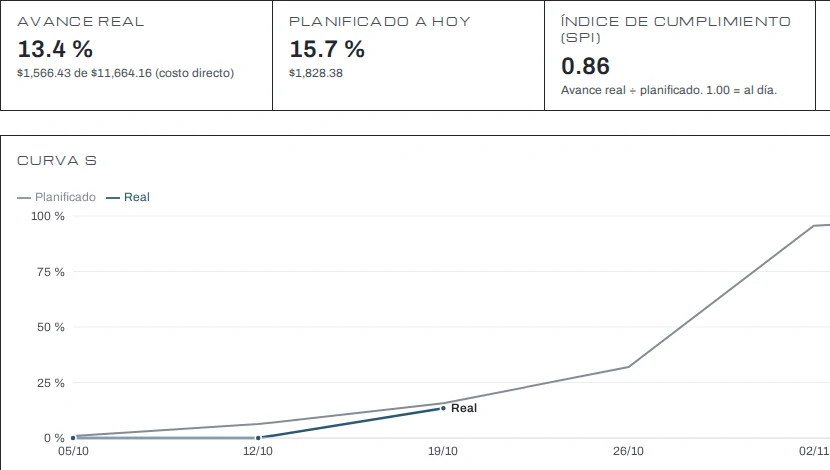Click the '0.86' SPI value

(585, 66)
